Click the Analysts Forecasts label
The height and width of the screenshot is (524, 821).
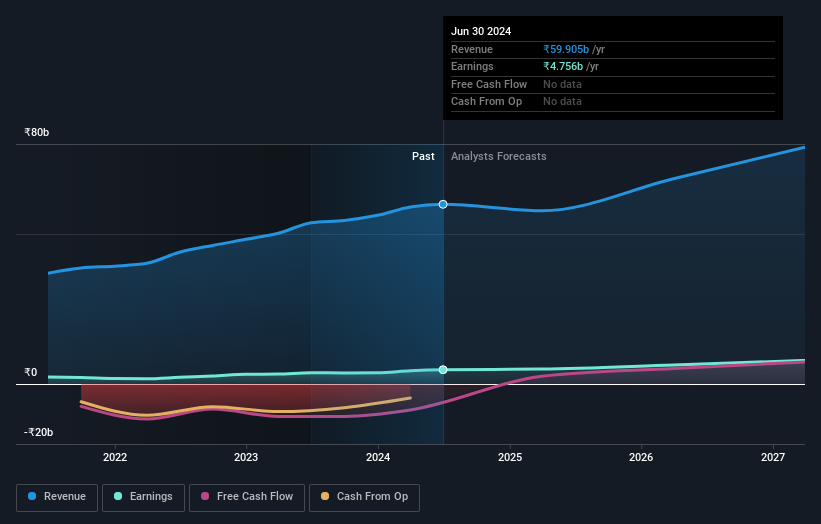(x=498, y=157)
